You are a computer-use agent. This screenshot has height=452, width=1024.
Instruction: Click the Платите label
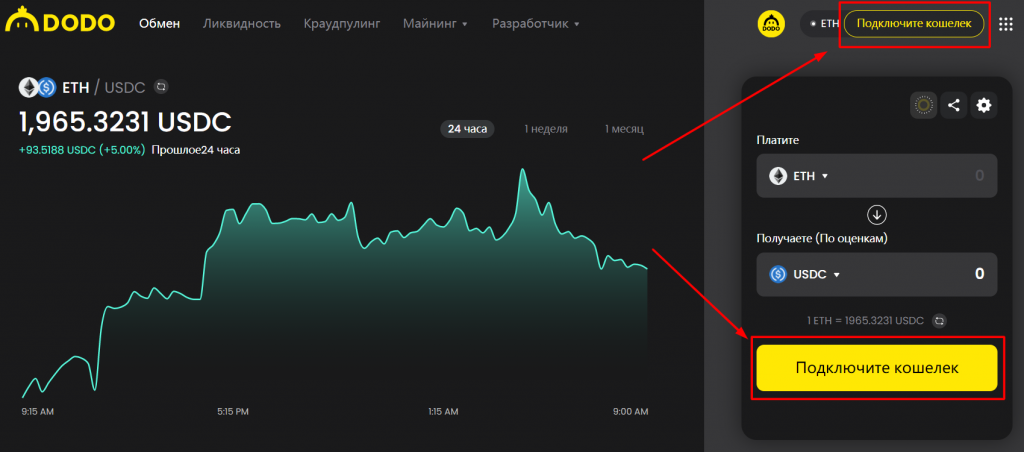coord(777,140)
